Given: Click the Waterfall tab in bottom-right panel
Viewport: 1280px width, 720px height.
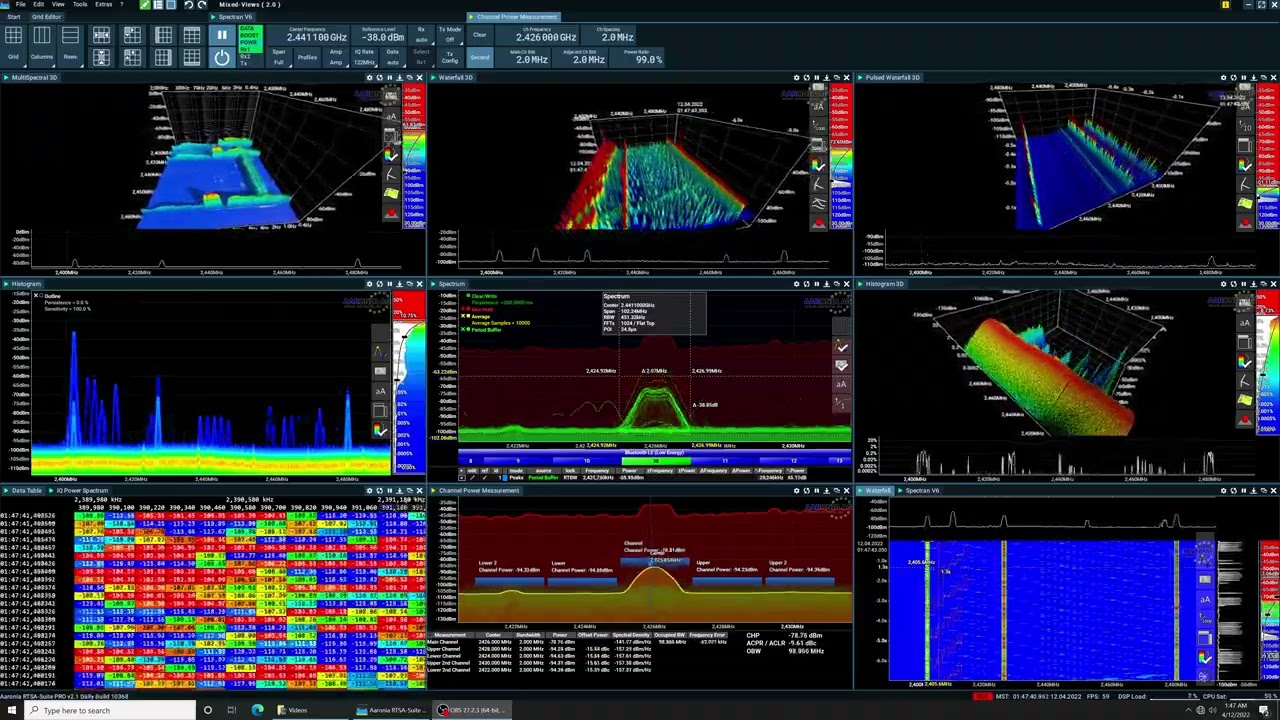Looking at the screenshot, I should (x=875, y=491).
